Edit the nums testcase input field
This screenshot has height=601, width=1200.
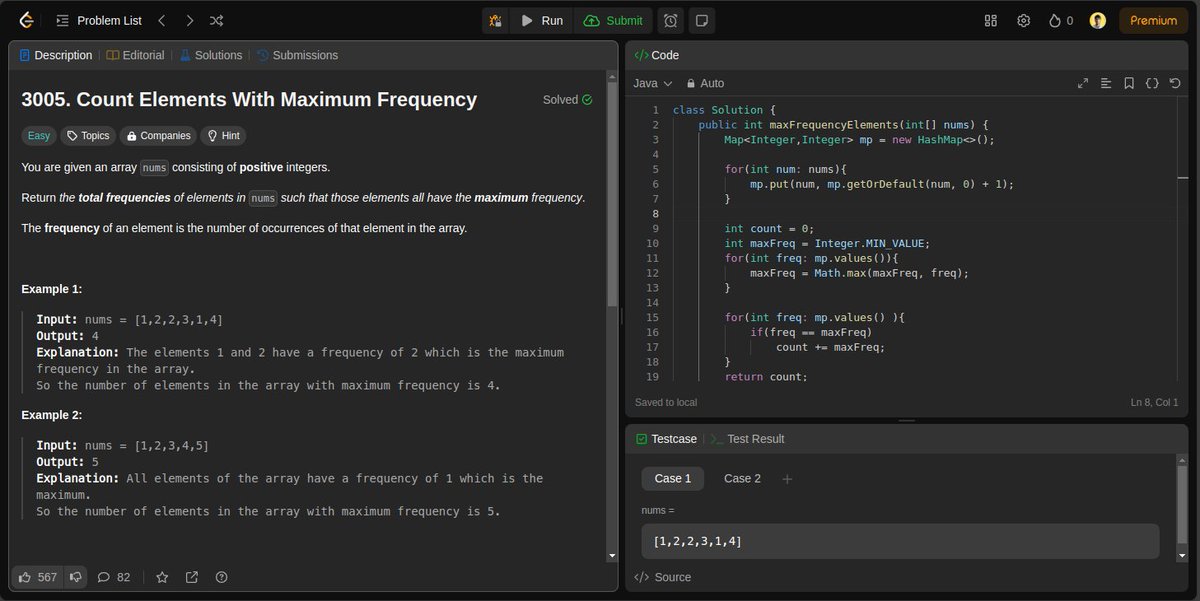tap(899, 541)
